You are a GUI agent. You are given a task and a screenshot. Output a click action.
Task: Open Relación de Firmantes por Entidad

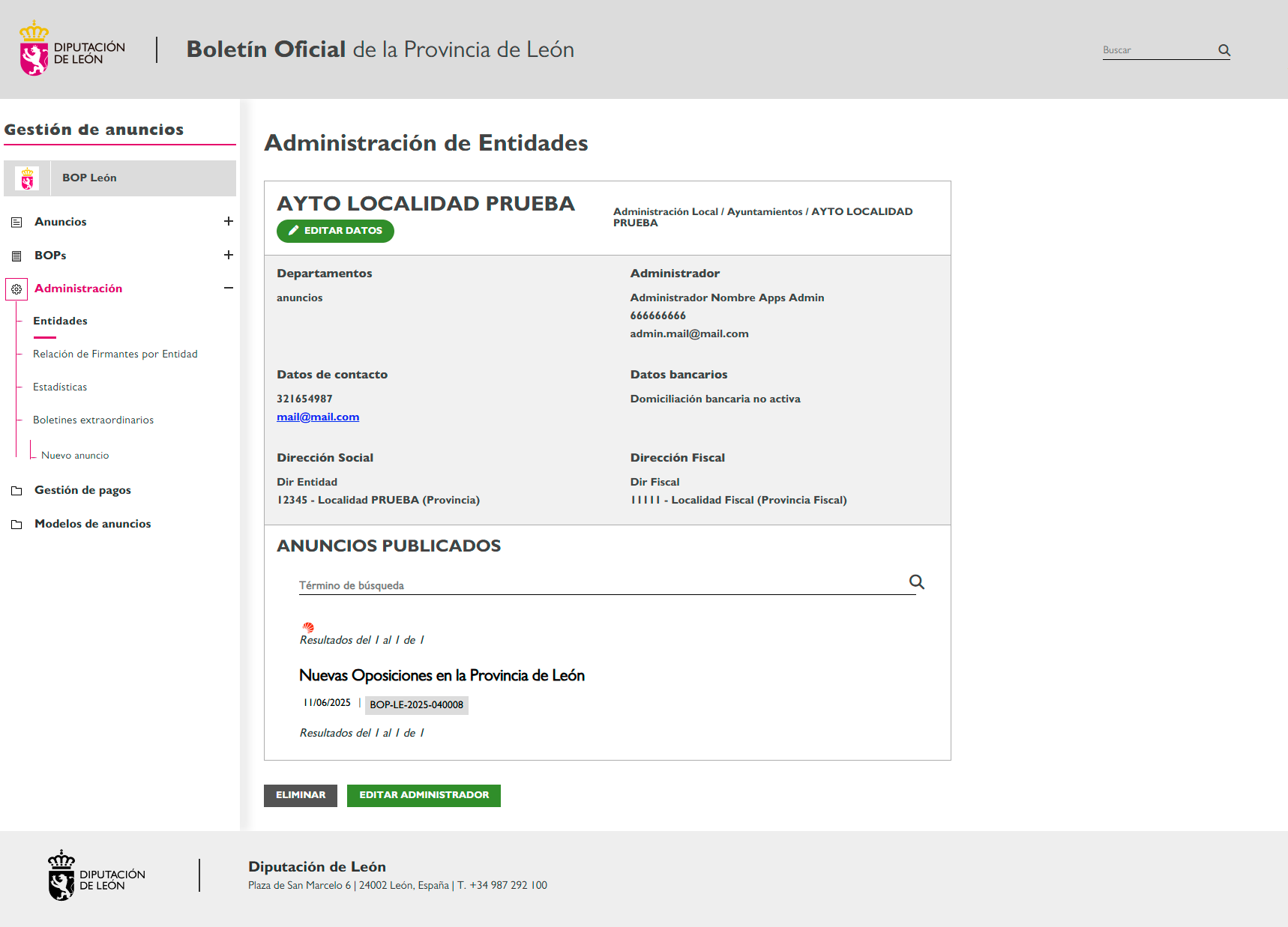coord(115,354)
